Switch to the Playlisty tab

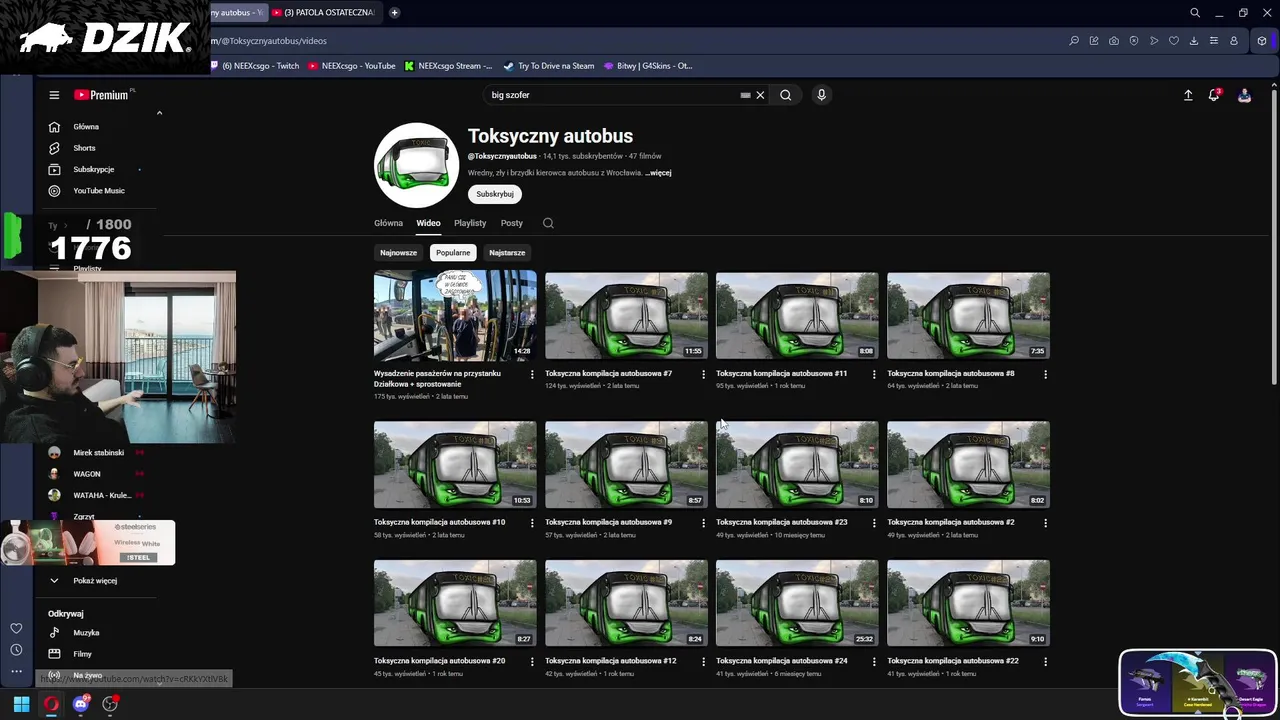470,223
